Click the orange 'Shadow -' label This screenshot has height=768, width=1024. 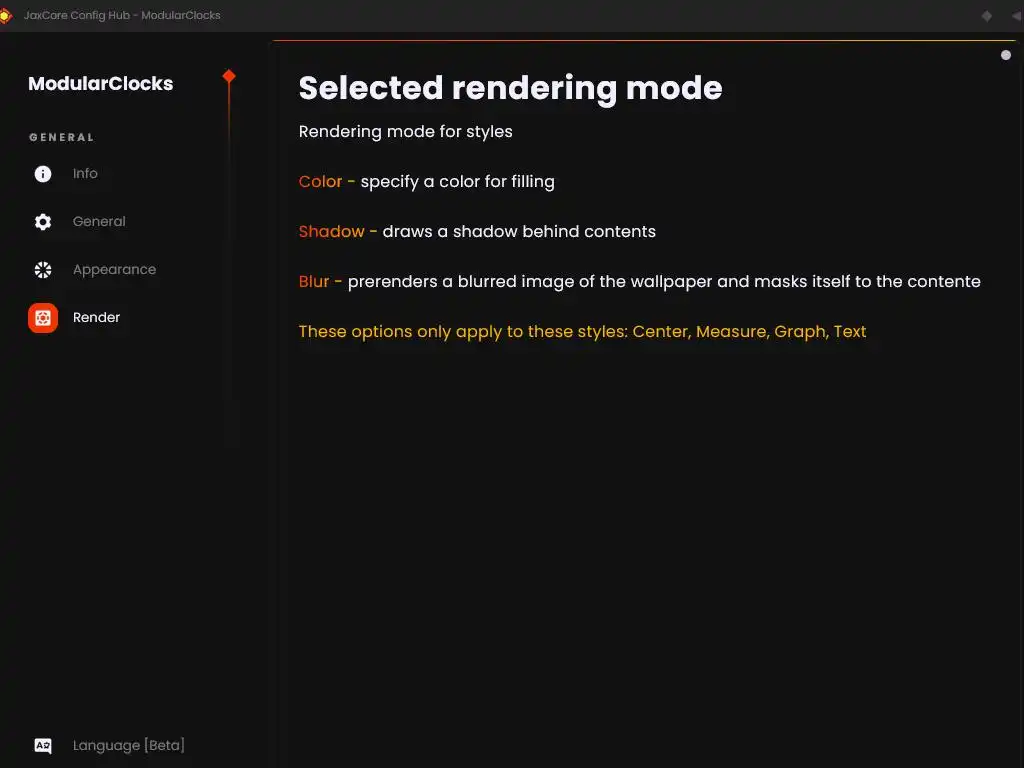338,231
